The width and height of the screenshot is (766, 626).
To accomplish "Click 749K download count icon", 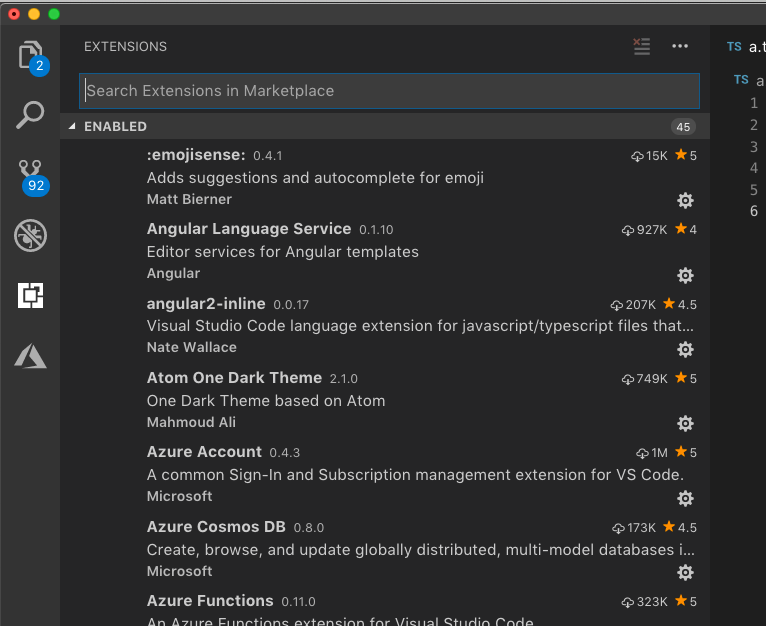I will 628,379.
